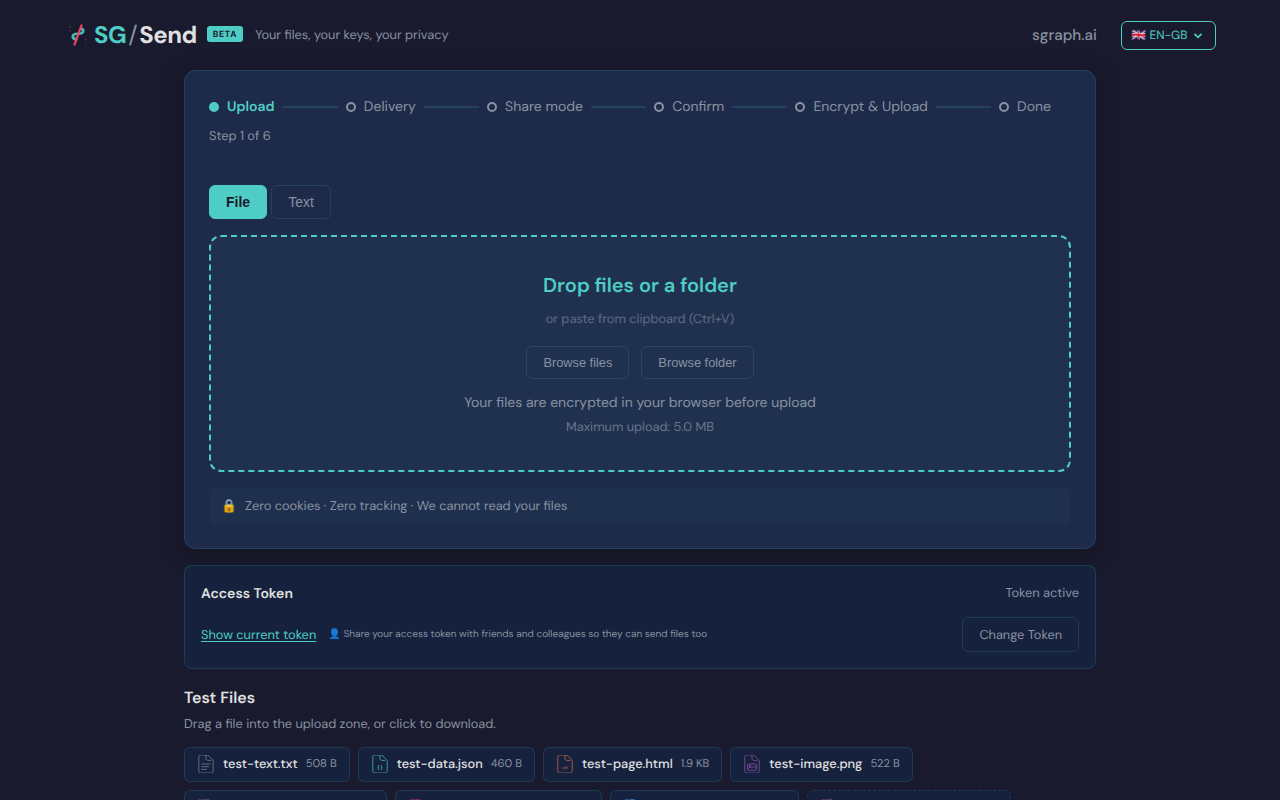The image size is (1280, 800).
Task: Click the SG/Send logo icon
Action: pos(78,35)
